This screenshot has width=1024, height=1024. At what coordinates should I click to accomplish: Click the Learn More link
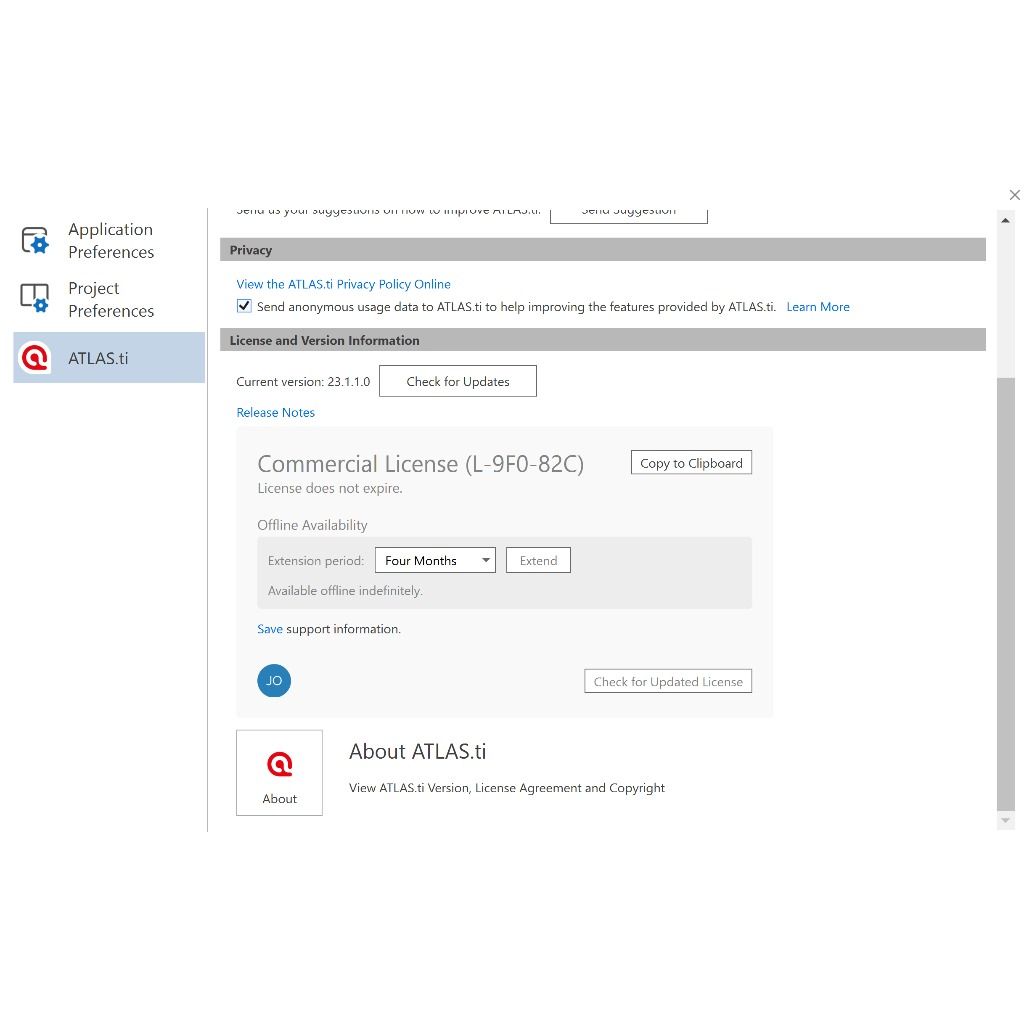817,307
